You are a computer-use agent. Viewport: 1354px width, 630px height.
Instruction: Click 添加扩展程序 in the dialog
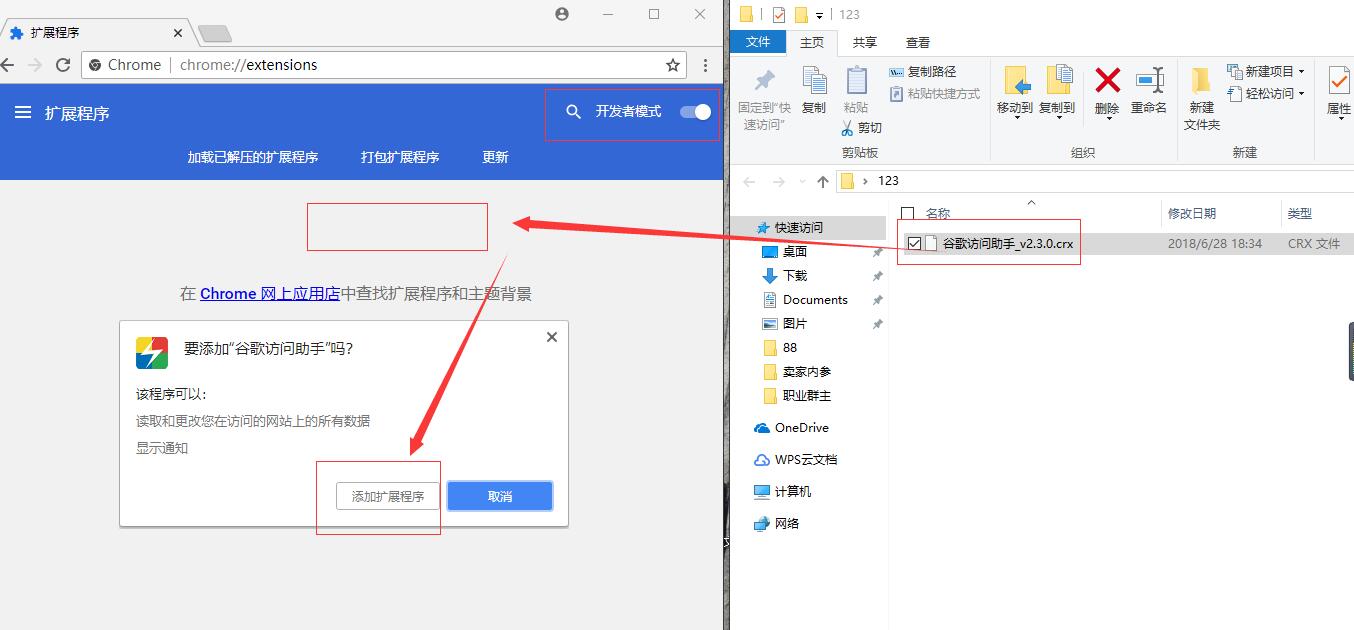(x=388, y=496)
